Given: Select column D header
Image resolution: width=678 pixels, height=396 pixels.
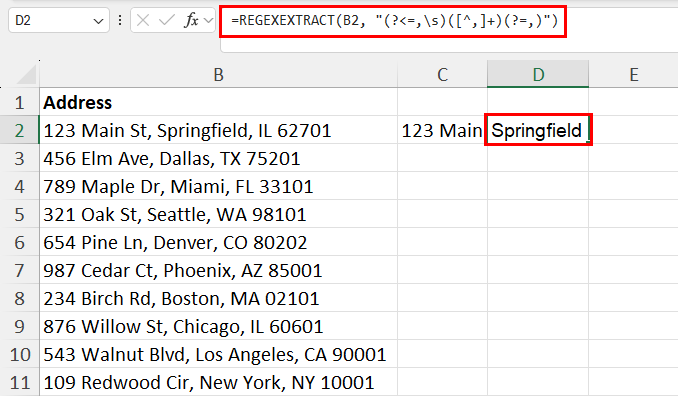Looking at the screenshot, I should [x=538, y=74].
